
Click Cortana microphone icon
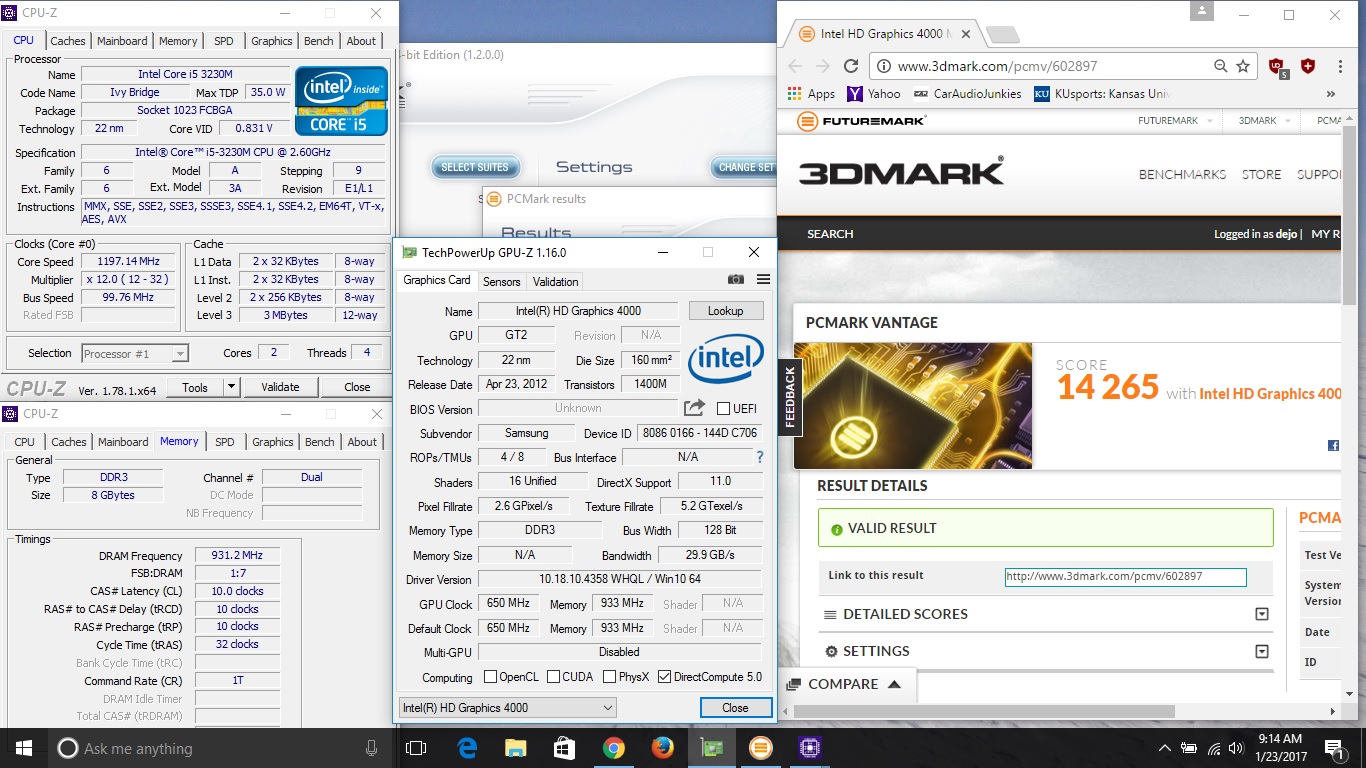tap(372, 747)
